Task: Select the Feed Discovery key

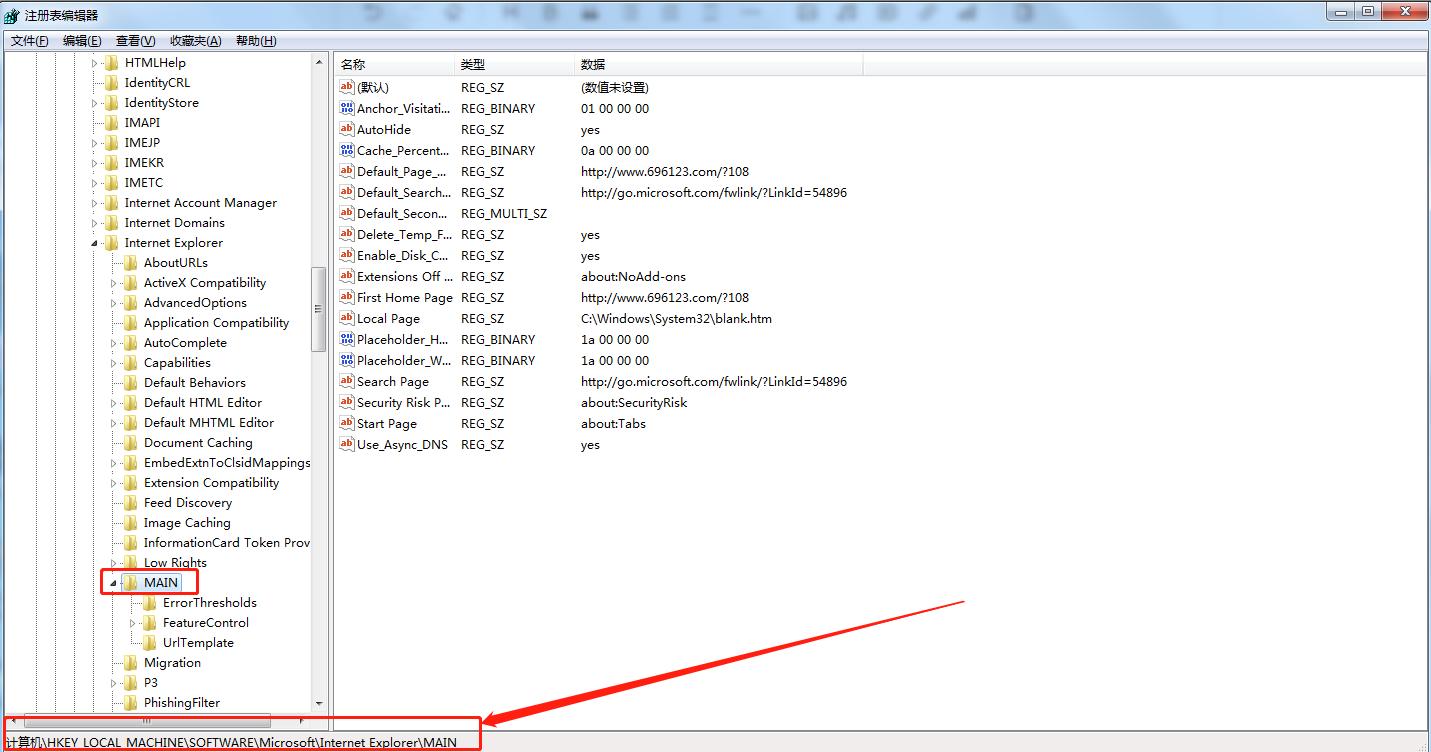Action: tap(188, 502)
